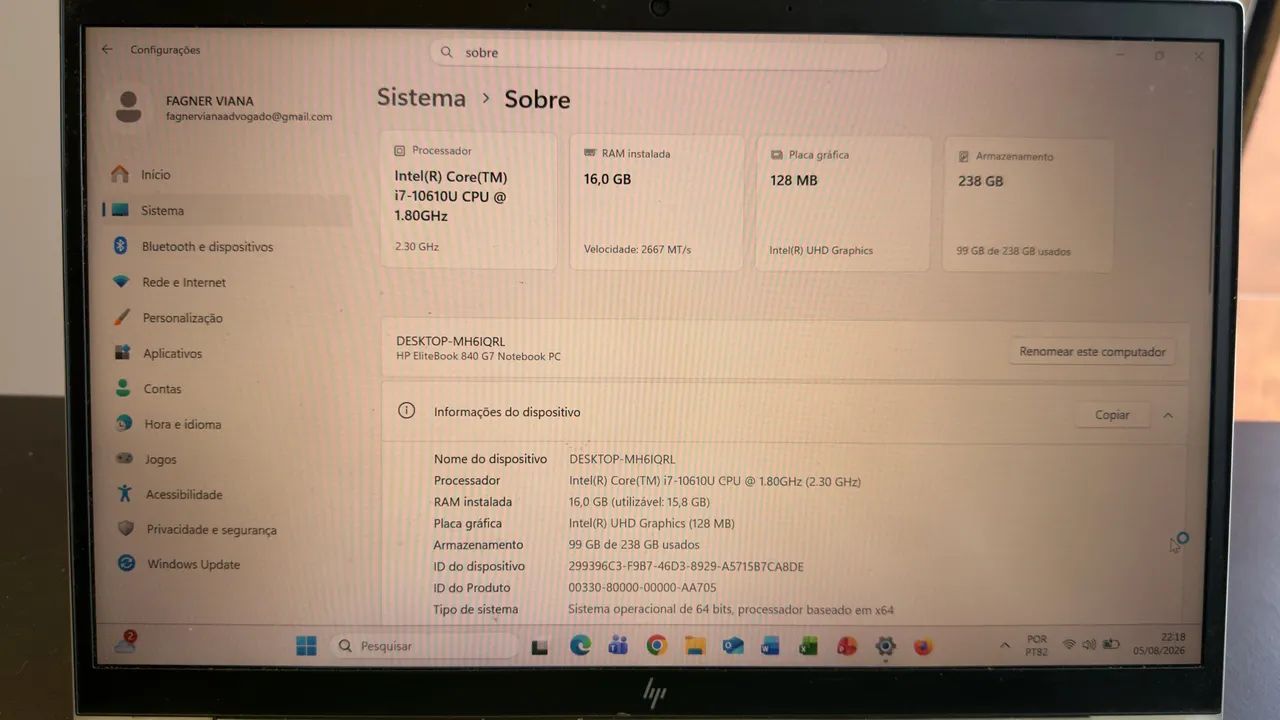Go to Contas settings
Image resolution: width=1280 pixels, height=720 pixels.
click(227, 389)
